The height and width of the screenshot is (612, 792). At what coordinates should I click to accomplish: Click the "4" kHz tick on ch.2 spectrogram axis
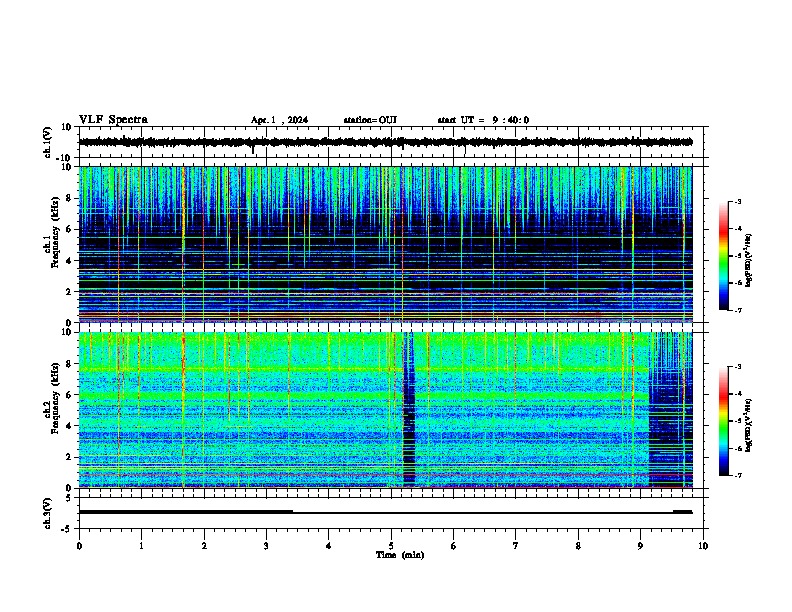tap(70, 426)
